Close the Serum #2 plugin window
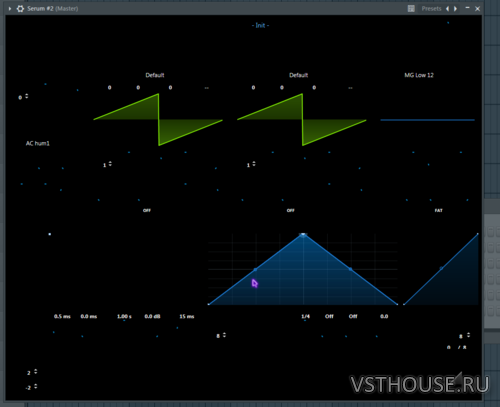The height and width of the screenshot is (407, 500). tap(477, 9)
